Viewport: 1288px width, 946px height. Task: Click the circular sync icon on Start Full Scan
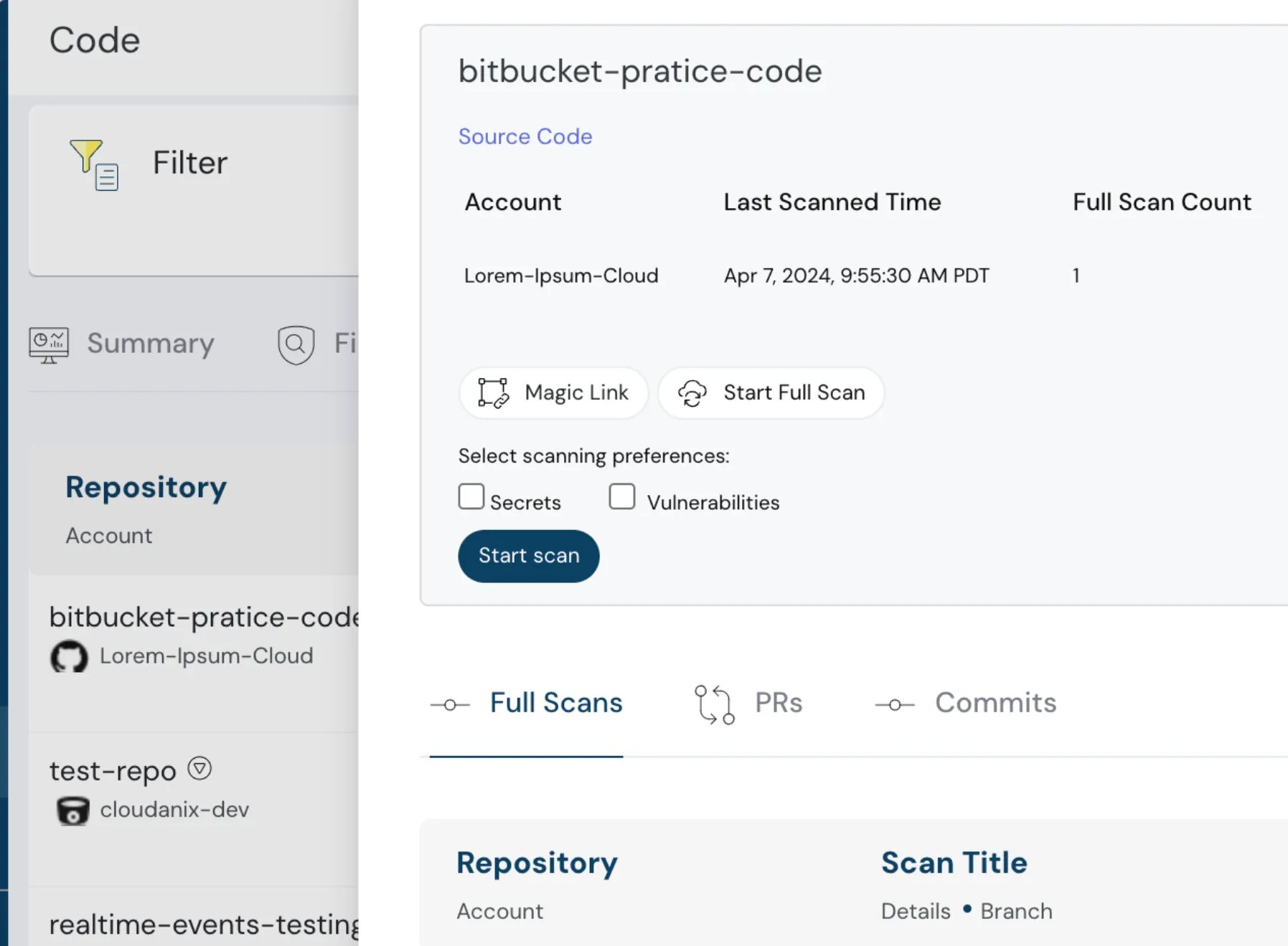693,393
